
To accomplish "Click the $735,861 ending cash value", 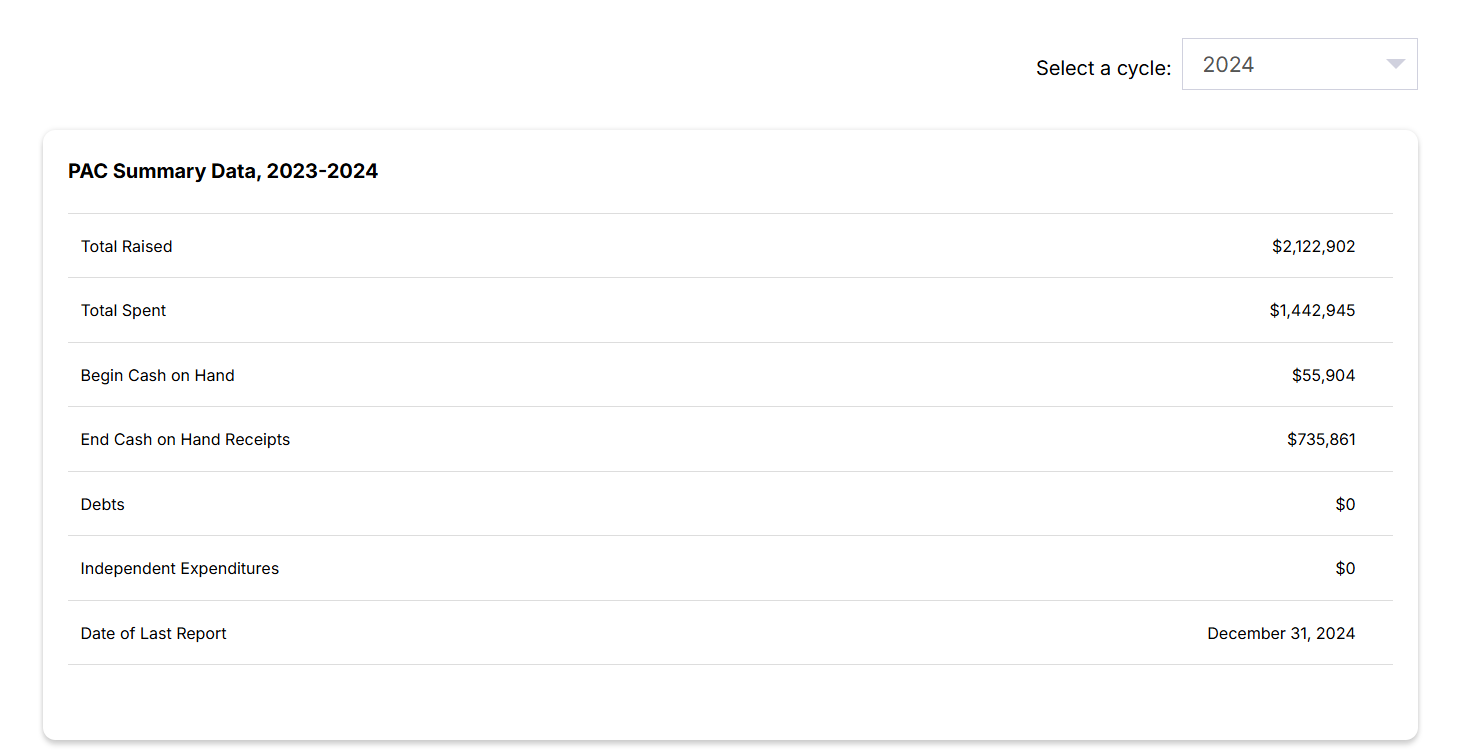I will (x=1321, y=439).
